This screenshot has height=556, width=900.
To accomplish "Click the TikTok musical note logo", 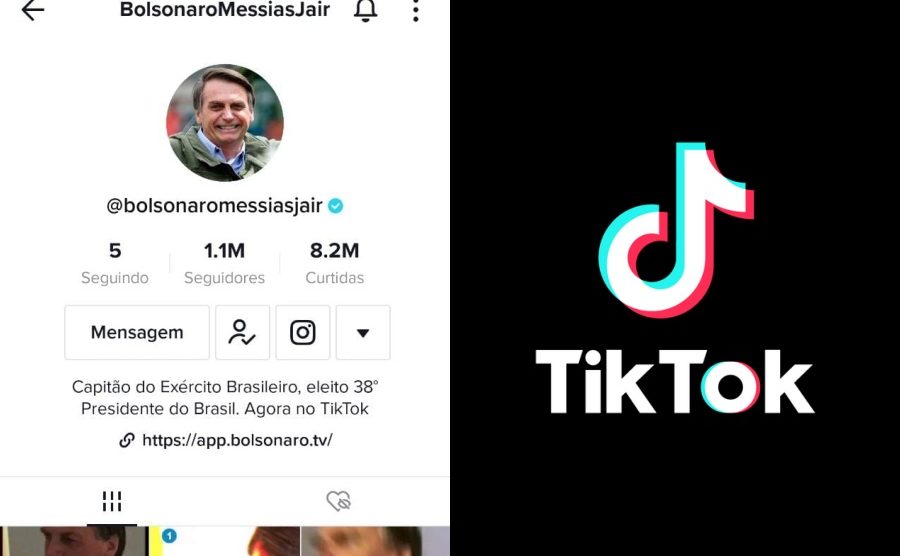I will point(676,230).
